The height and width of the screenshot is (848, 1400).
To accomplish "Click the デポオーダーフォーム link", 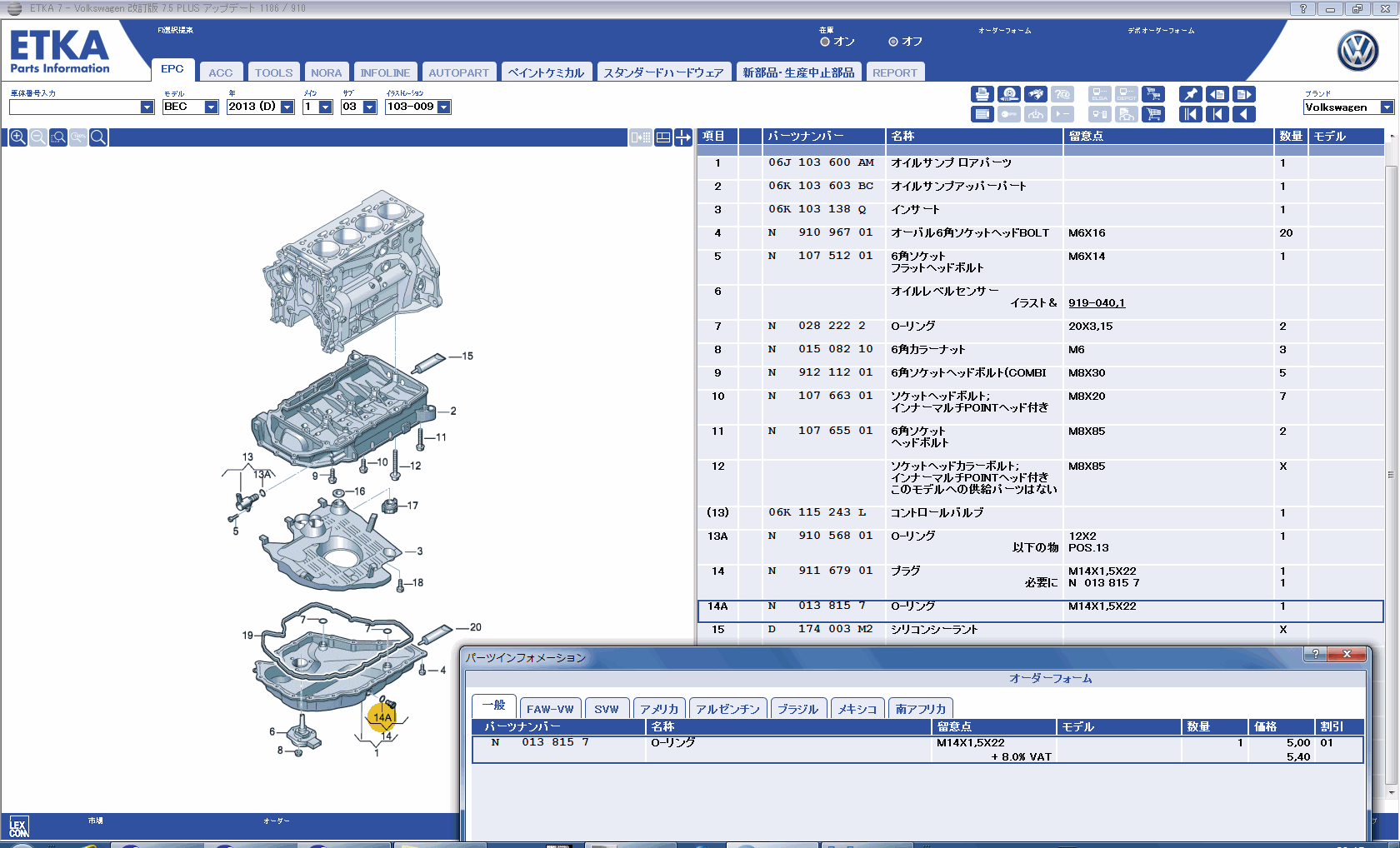I will [1161, 31].
